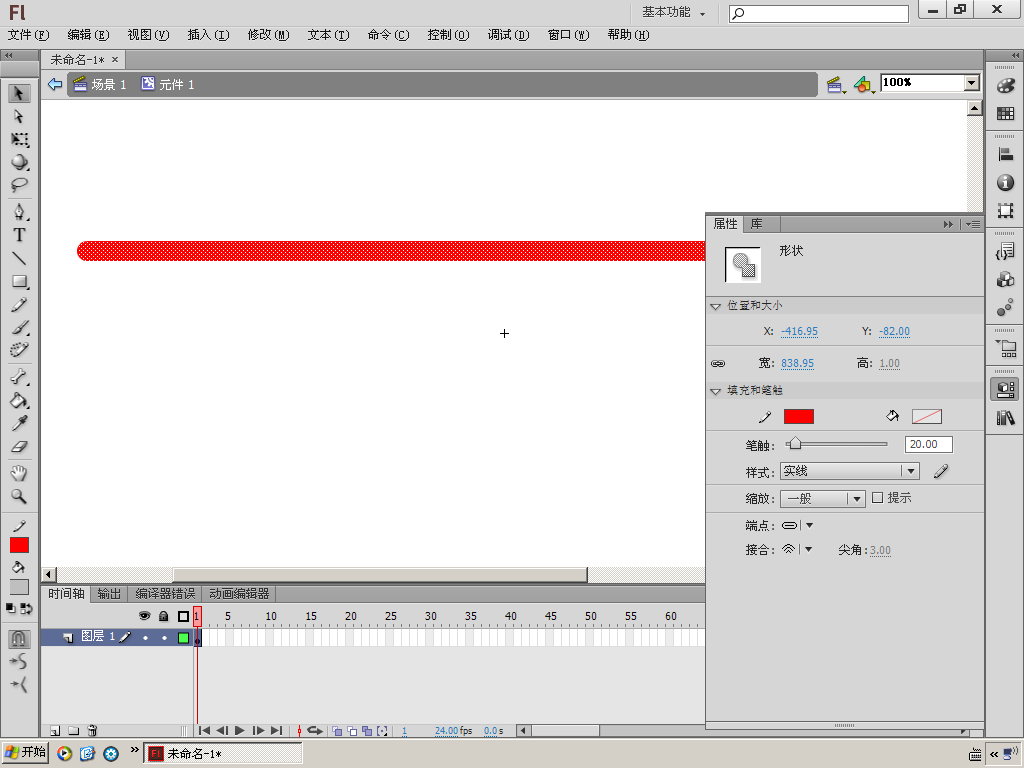The height and width of the screenshot is (768, 1024).
Task: Select the Brush tool
Action: point(19,327)
